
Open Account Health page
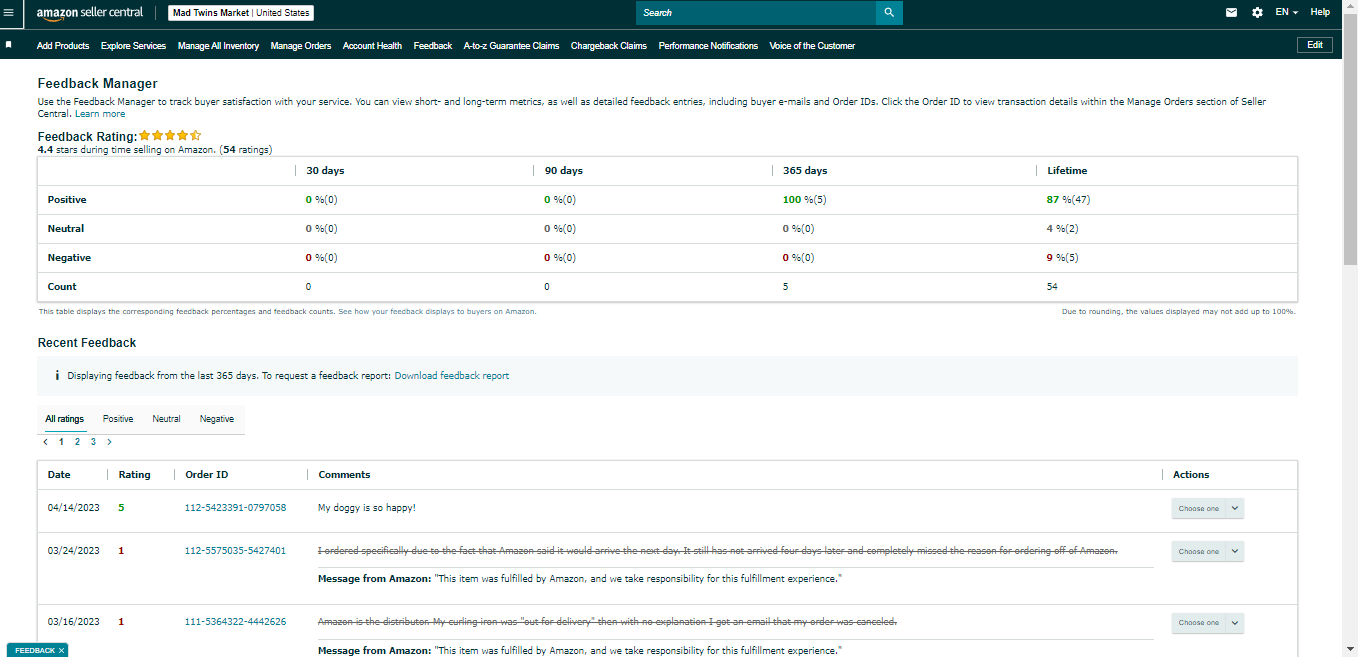[x=372, y=46]
